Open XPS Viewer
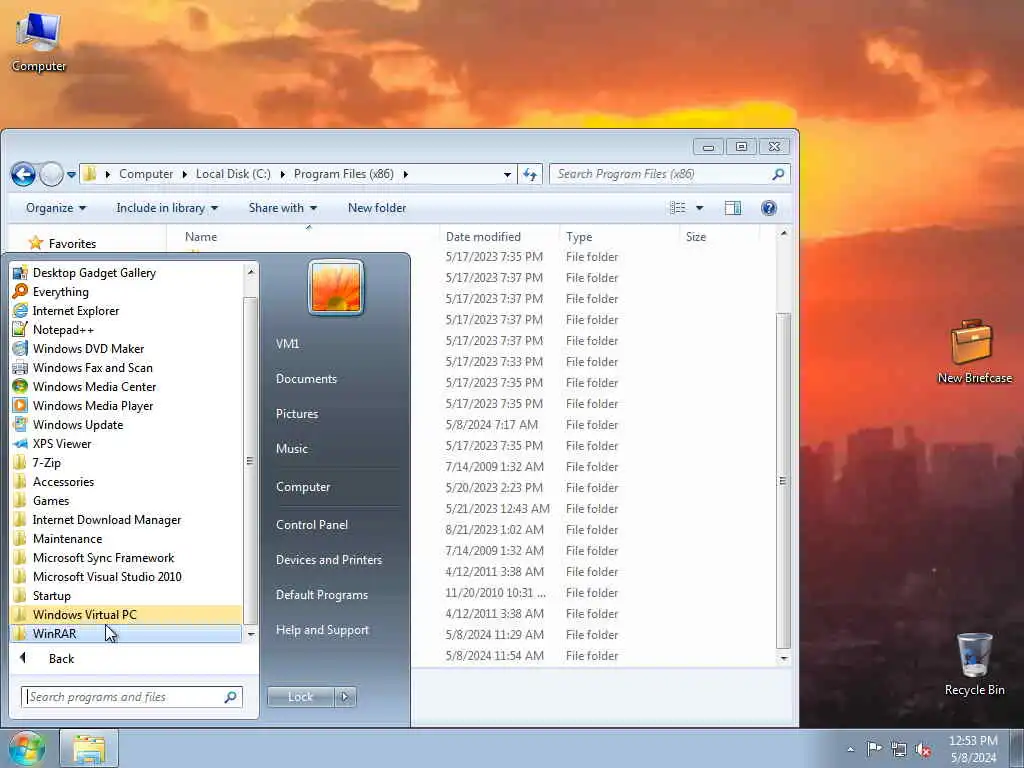The image size is (1024, 768). [x=125, y=443]
